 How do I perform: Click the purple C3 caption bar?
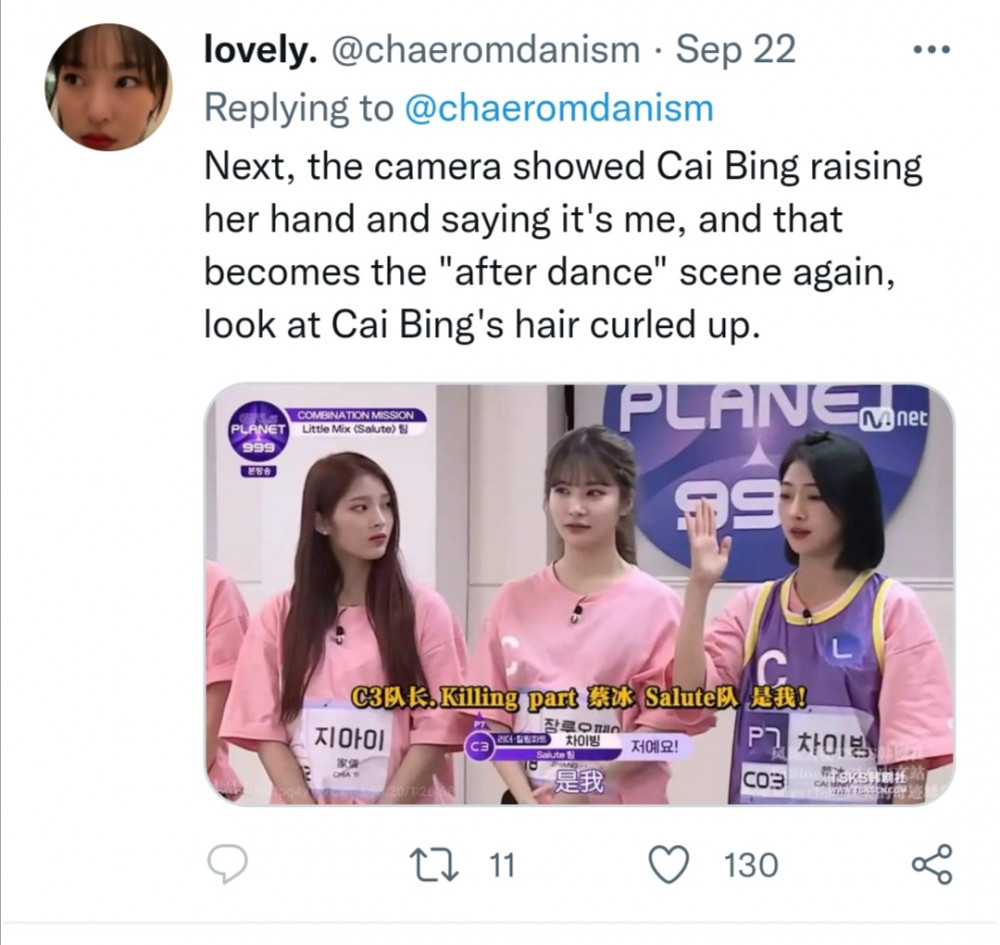[x=544, y=745]
